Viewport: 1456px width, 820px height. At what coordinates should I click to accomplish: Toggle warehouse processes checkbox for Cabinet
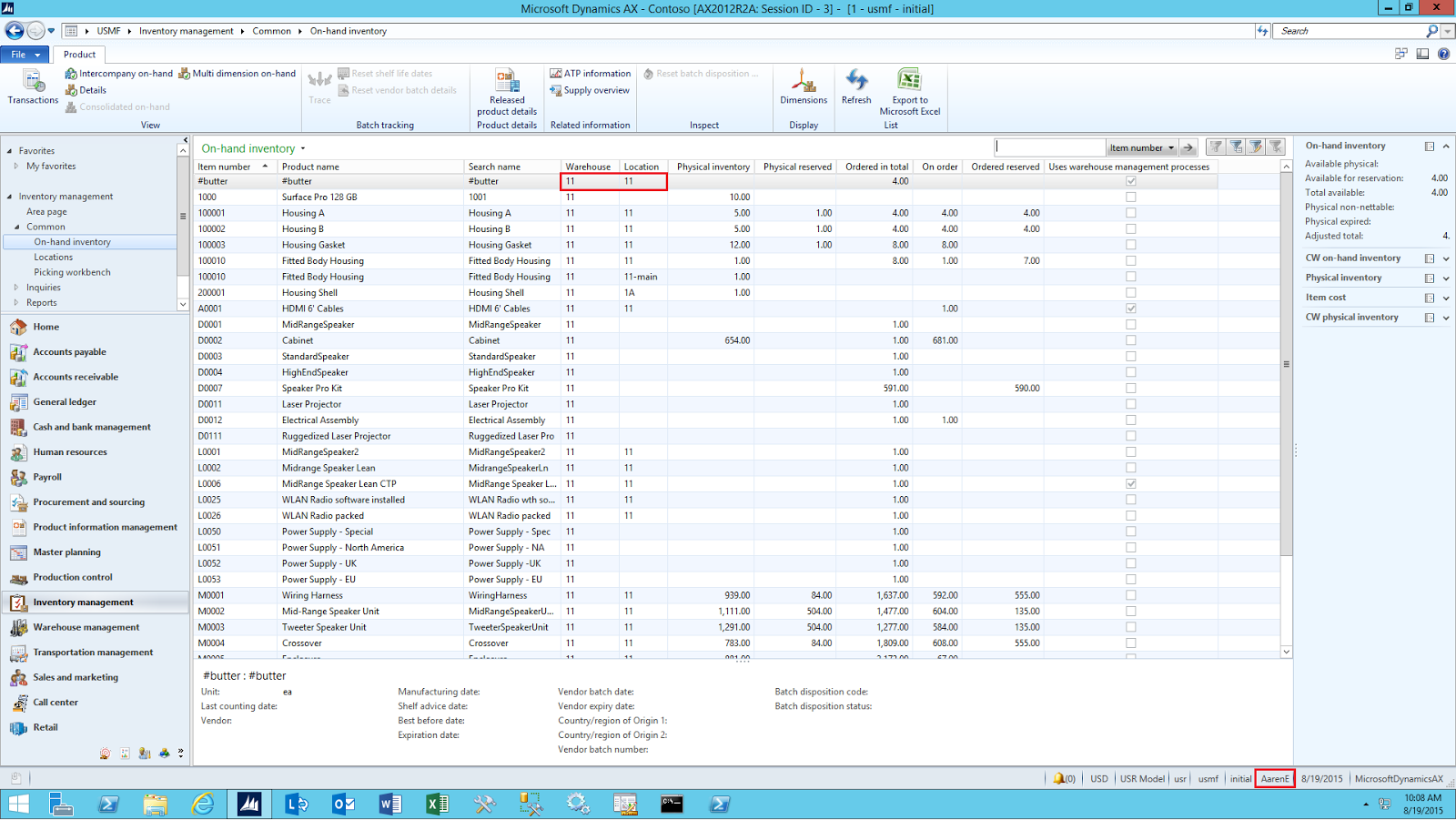pos(1131,340)
